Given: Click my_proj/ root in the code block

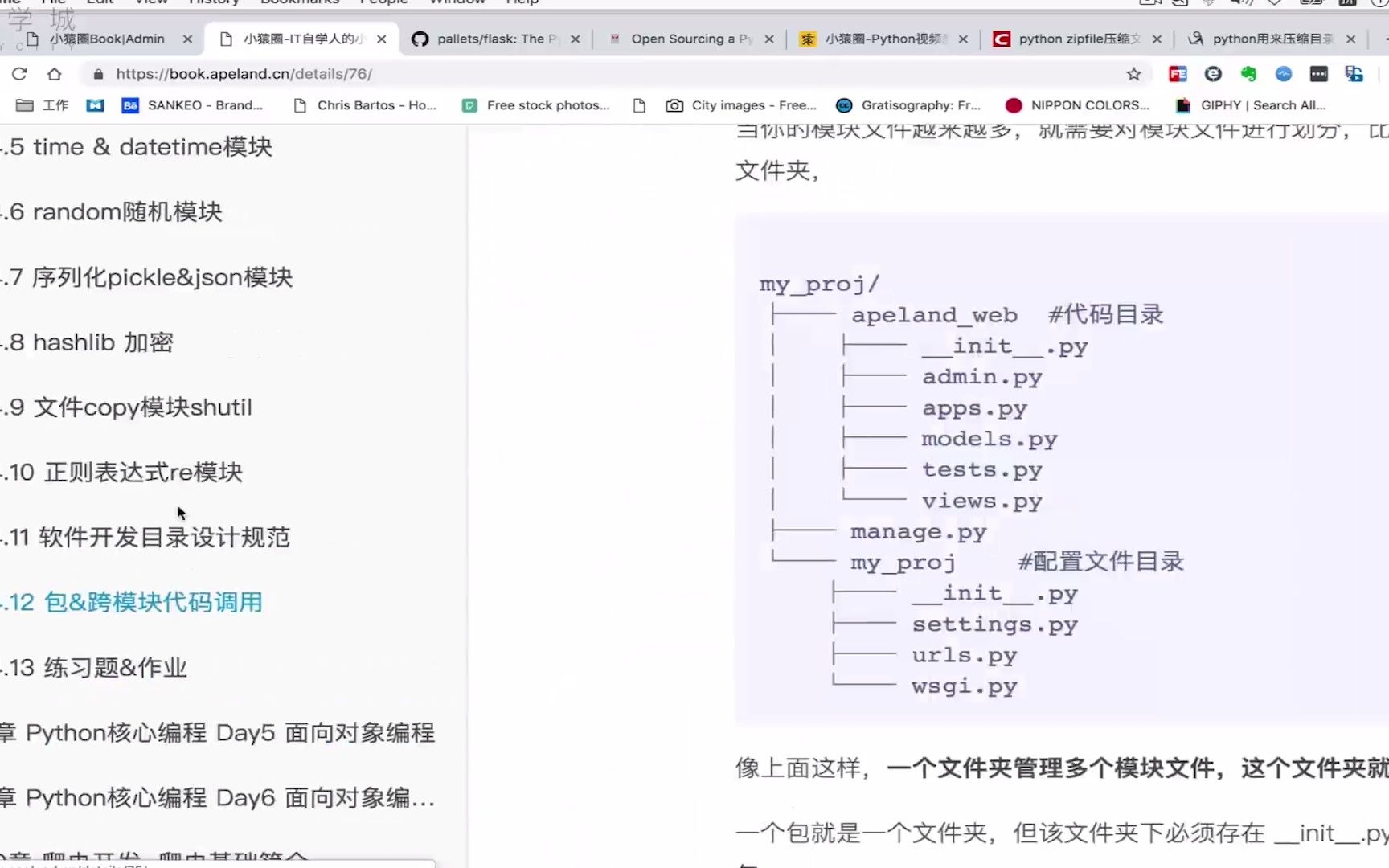Looking at the screenshot, I should point(819,285).
